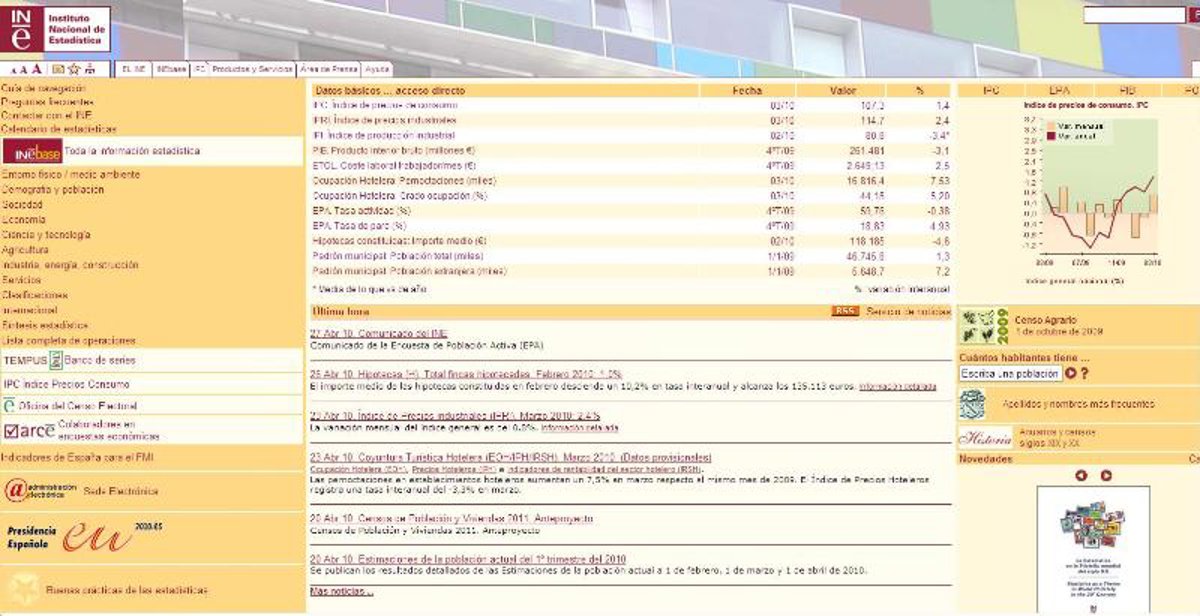Click the INEbase logo icon
Image resolution: width=1200 pixels, height=616 pixels.
coord(32,151)
